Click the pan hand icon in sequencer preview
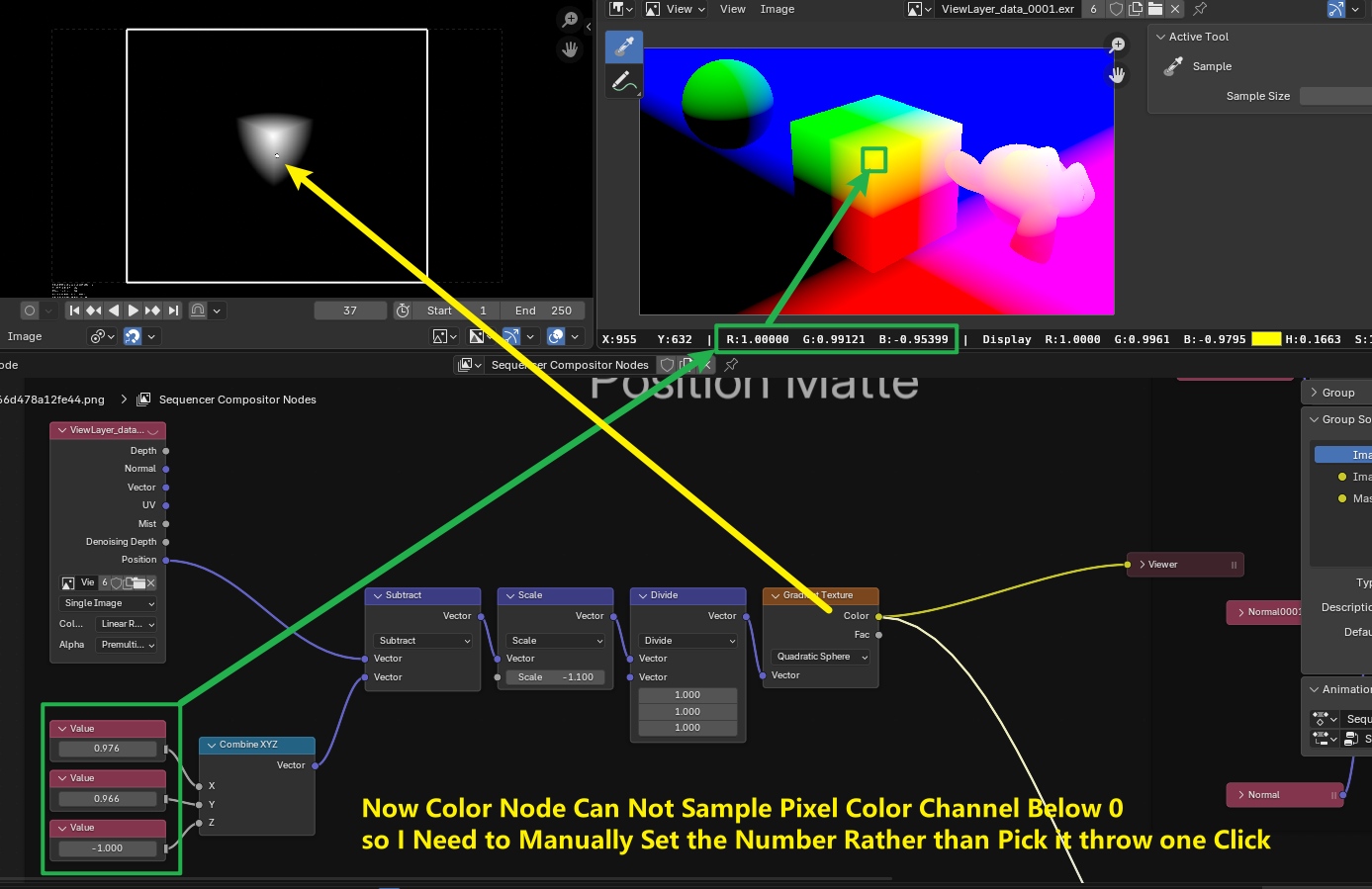Screen dimensions: 1372x889 [x=570, y=48]
